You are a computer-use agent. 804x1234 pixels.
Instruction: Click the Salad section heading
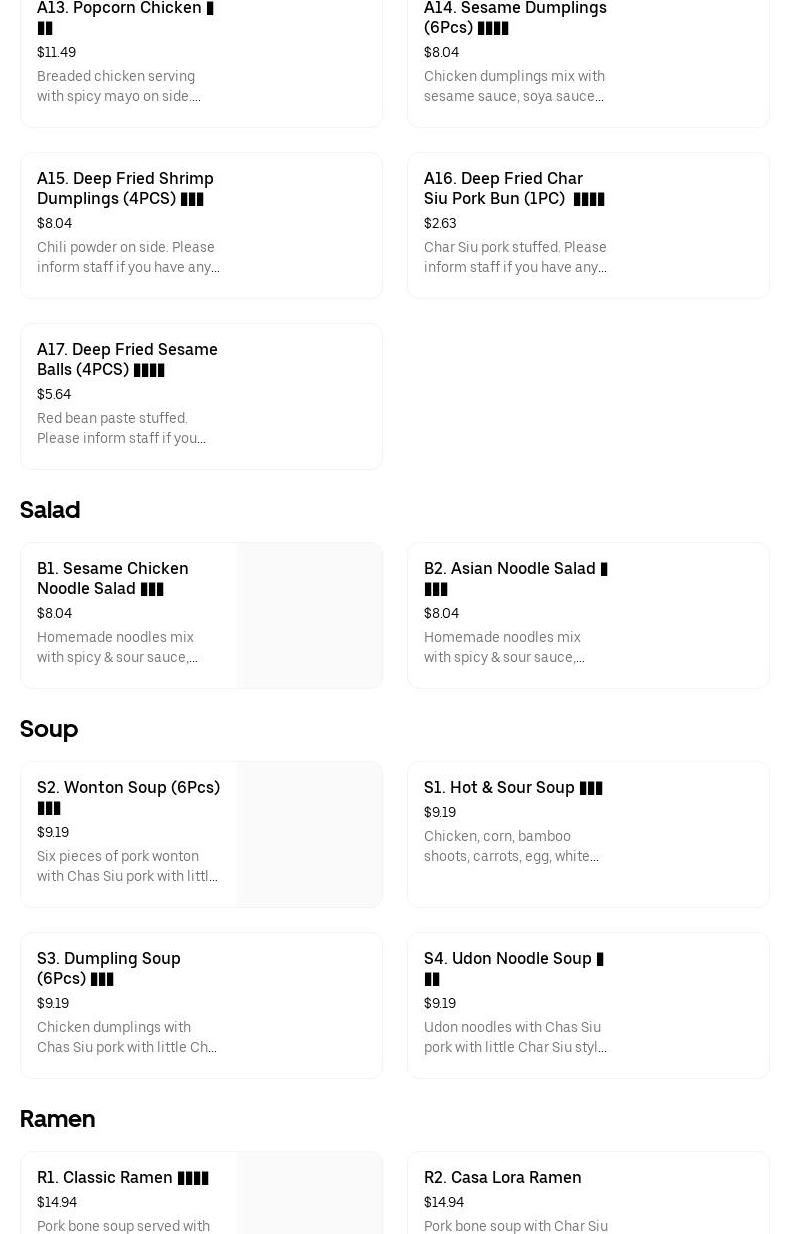click(x=50, y=510)
